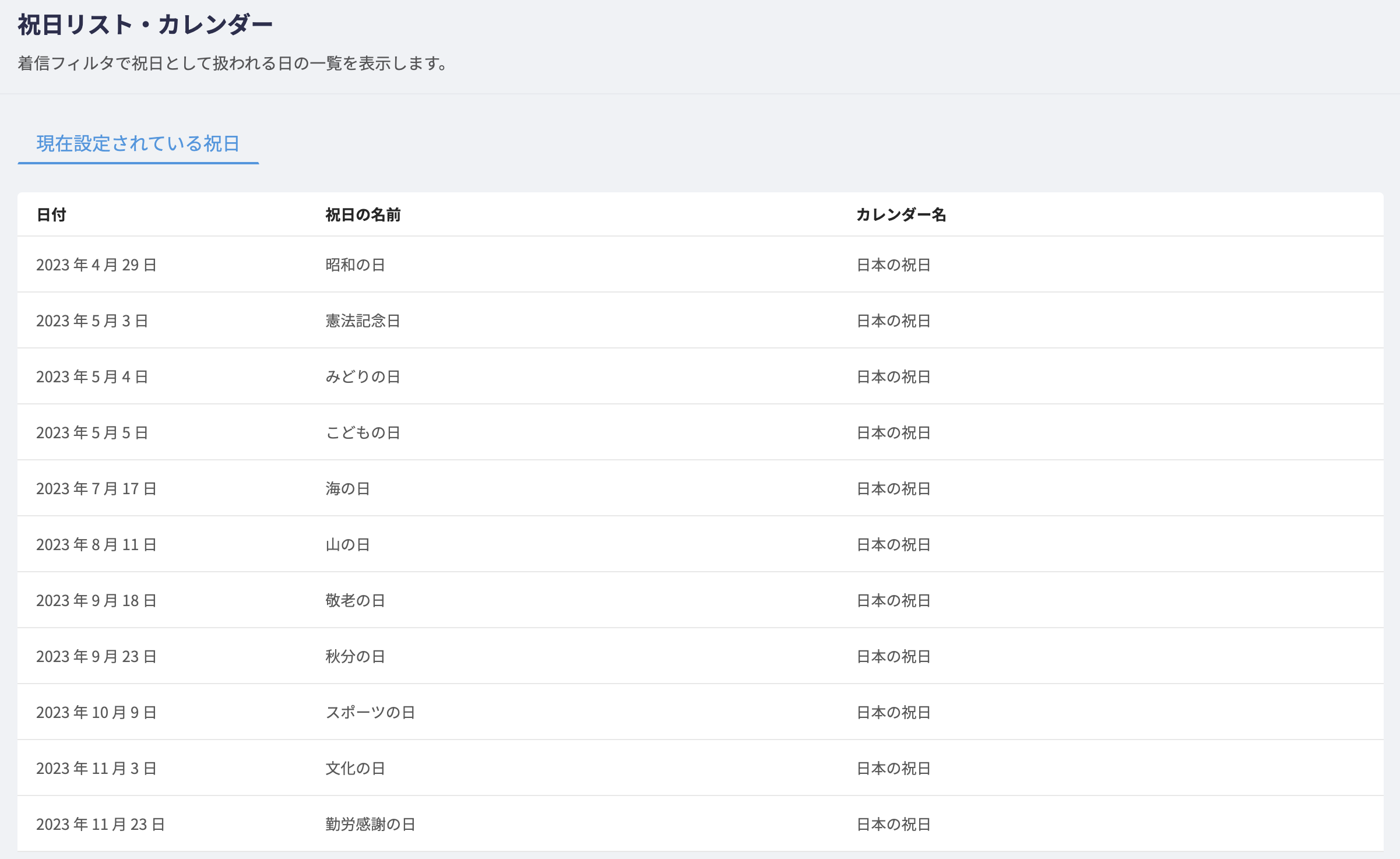
Task: Select the 2023 年 11 月 3 日 date cell
Action: (x=96, y=768)
